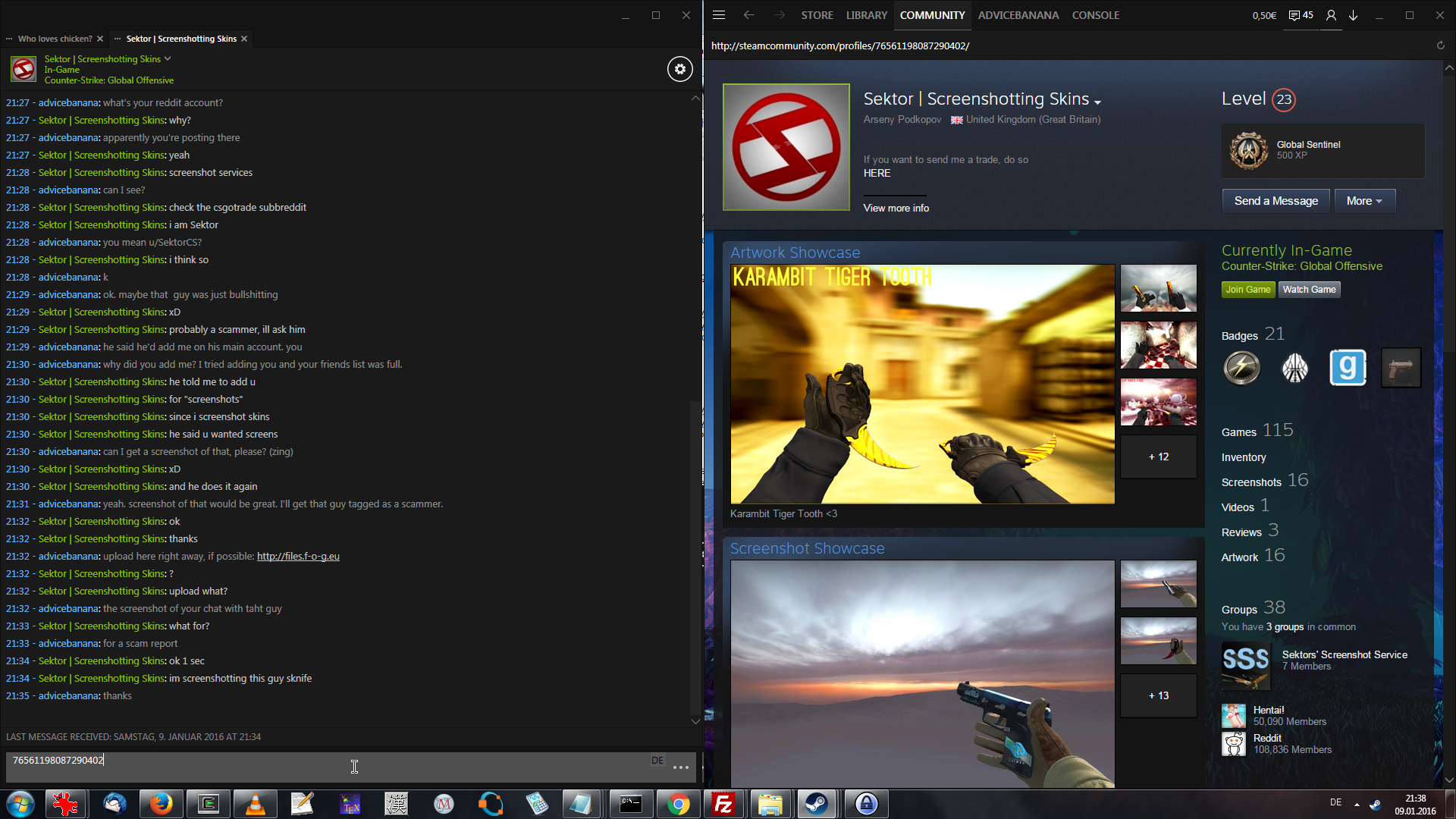Click the Global Sentinel badge icon
The height and width of the screenshot is (819, 1456).
click(1248, 150)
